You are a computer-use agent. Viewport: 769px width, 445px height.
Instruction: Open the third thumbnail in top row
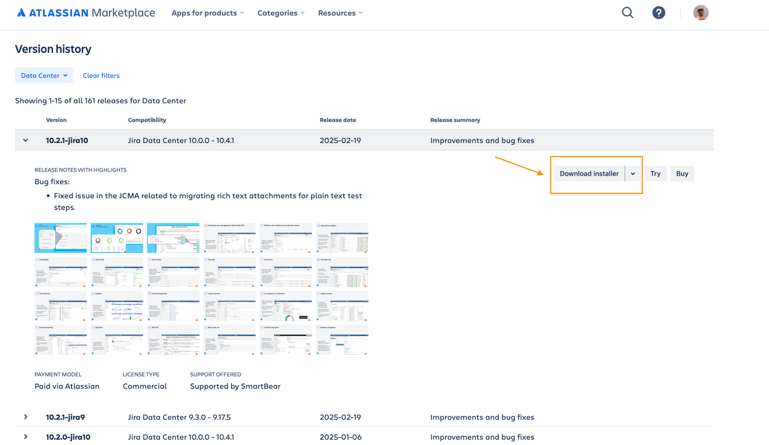(x=173, y=238)
